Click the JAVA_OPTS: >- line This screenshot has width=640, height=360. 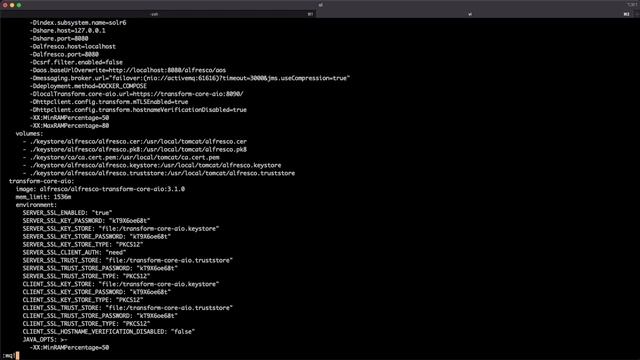(x=45, y=340)
